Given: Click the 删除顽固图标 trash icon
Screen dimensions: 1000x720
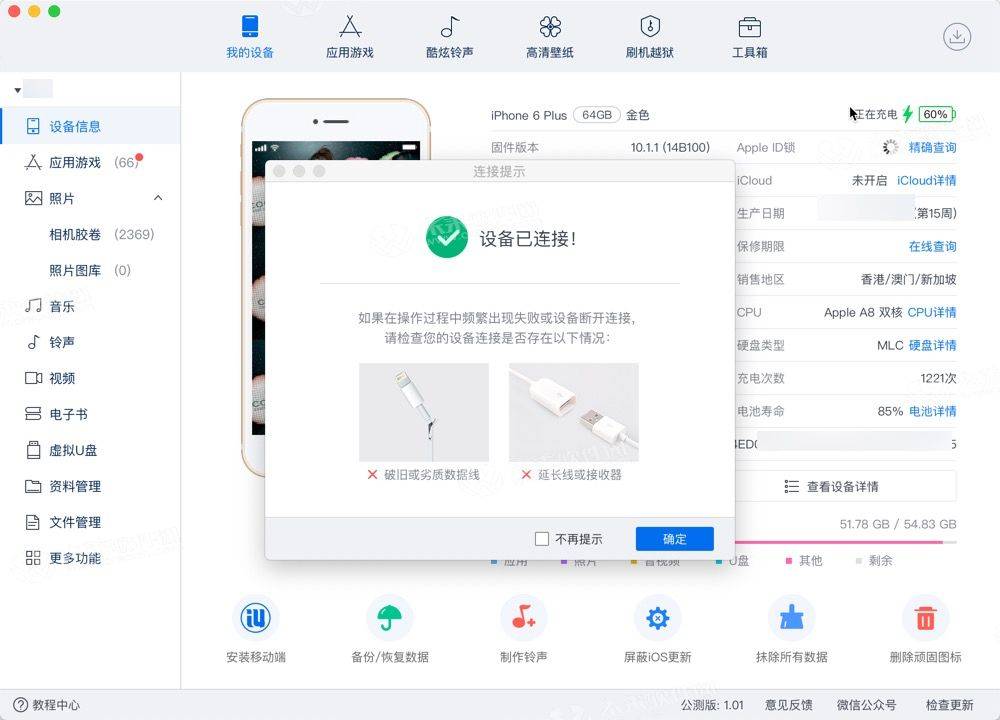Looking at the screenshot, I should point(925,617).
